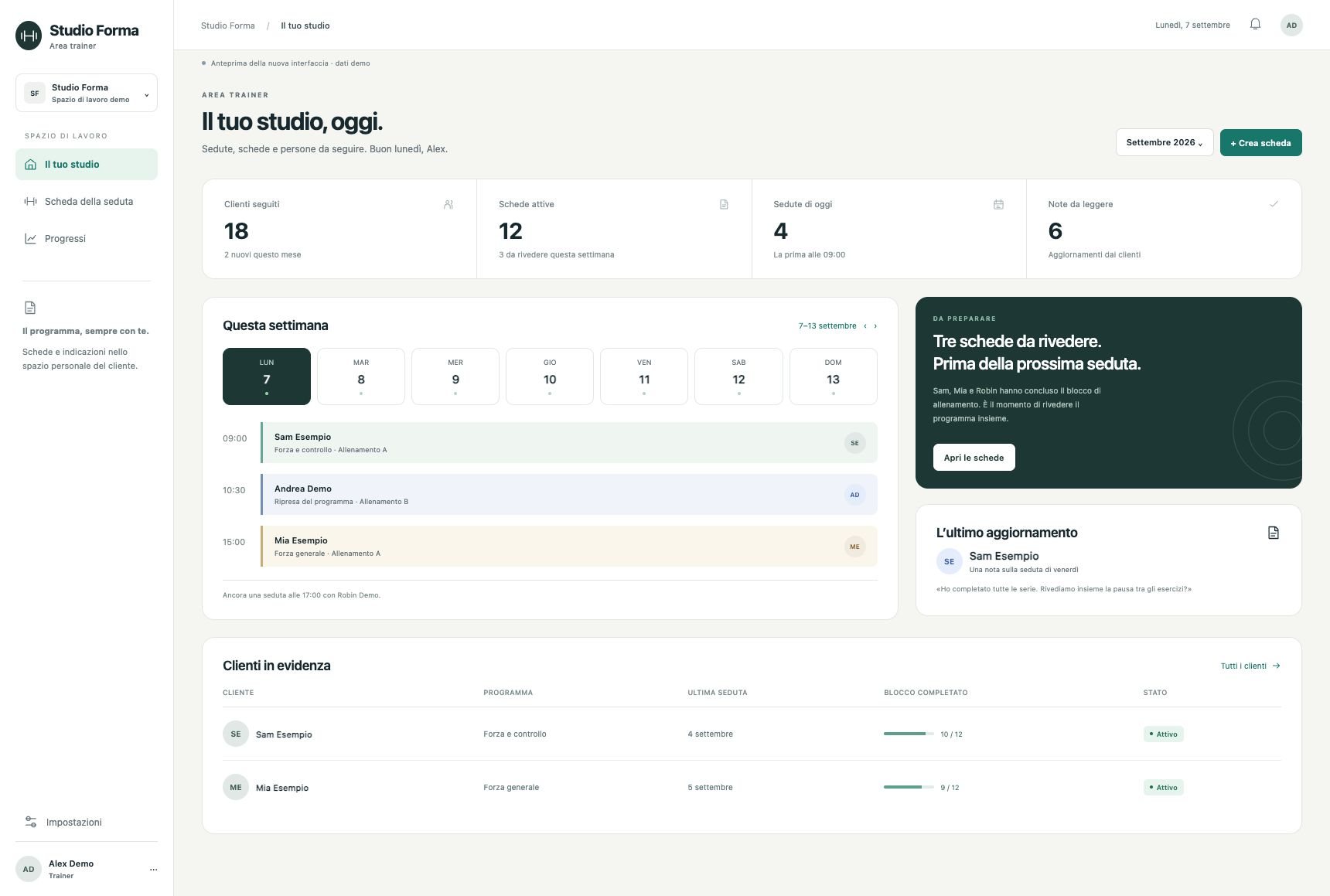
Task: Open the three-dot menu for Alex Demo
Action: tap(153, 869)
